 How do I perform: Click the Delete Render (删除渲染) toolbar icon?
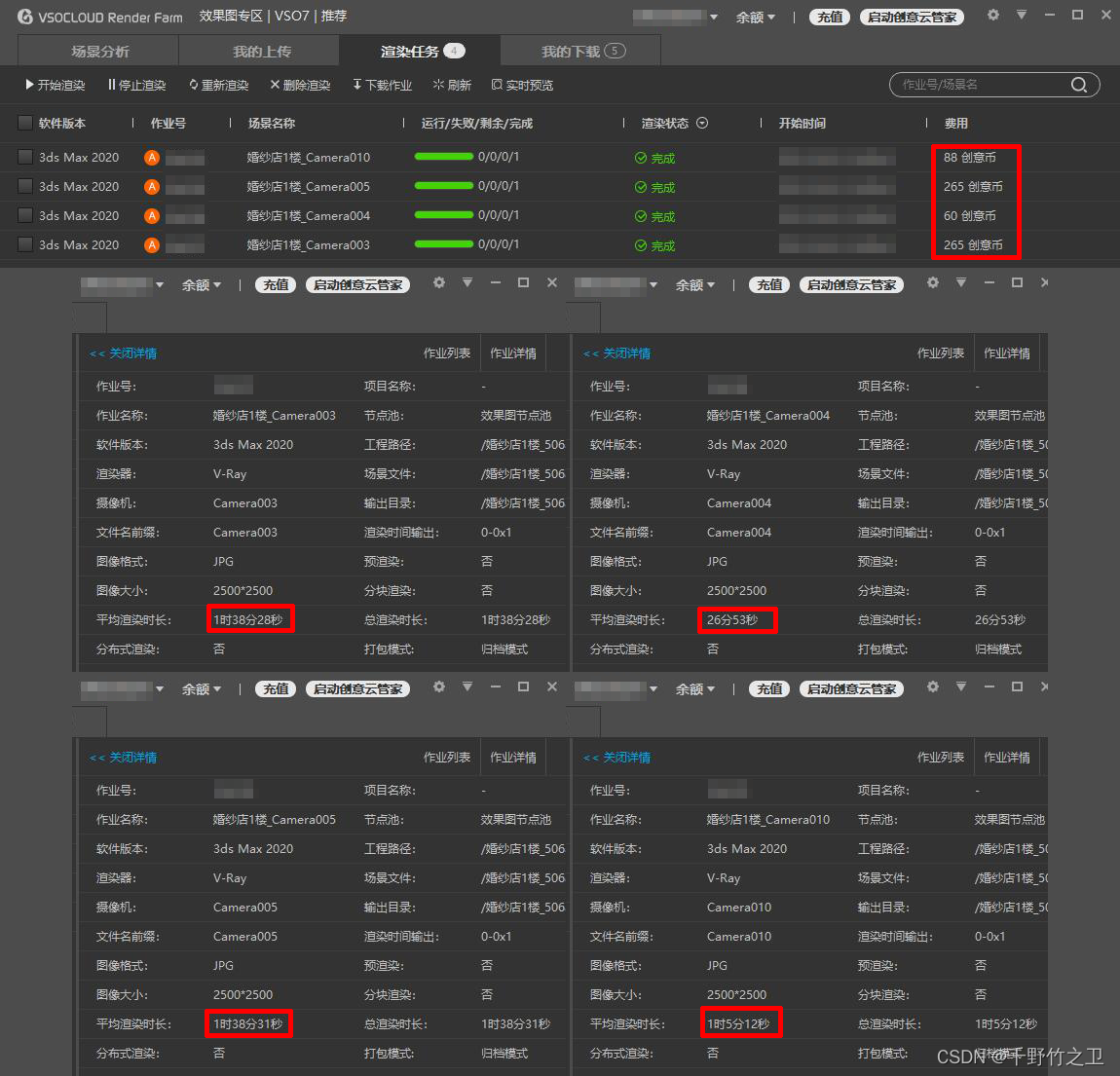click(x=275, y=86)
